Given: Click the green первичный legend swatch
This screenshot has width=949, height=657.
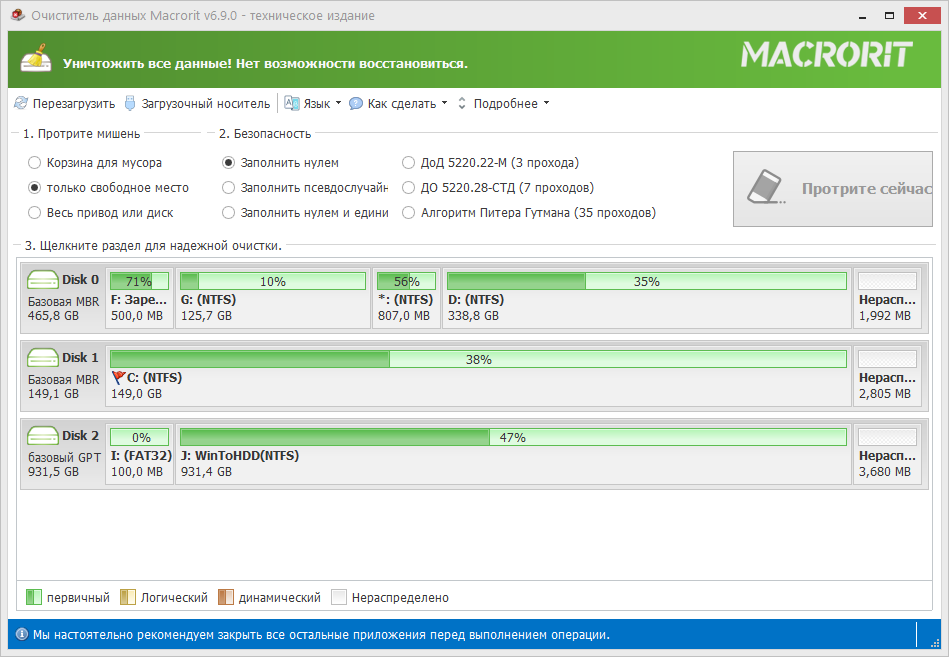Looking at the screenshot, I should [34, 597].
